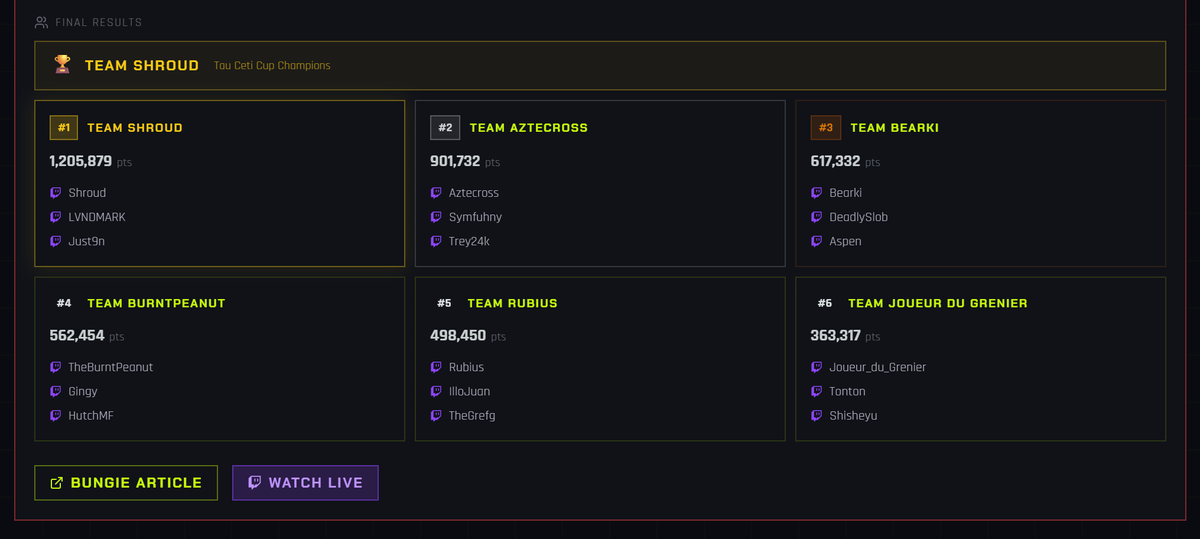Screen dimensions: 1200x539
Task: Click the Twitch icon next to Aztecross
Action: point(436,193)
